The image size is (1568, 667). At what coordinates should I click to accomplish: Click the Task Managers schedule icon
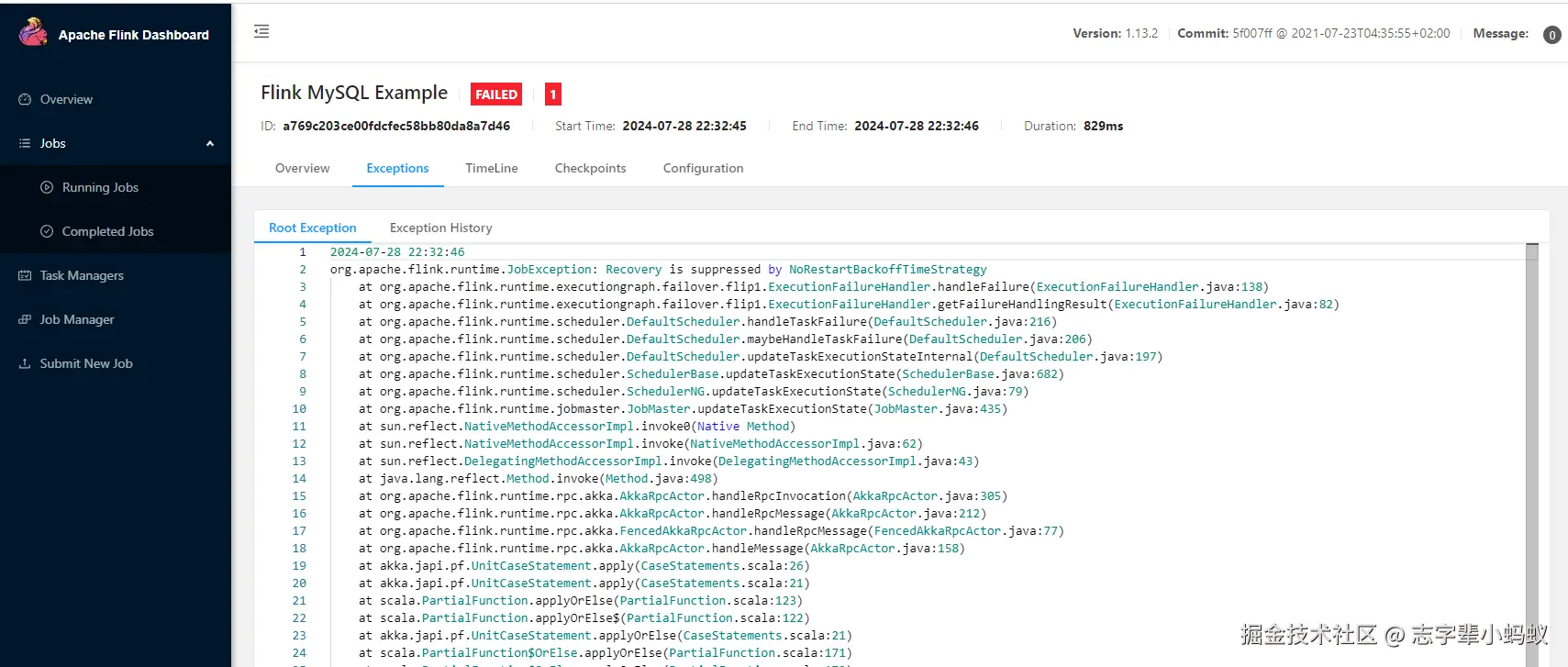pyautogui.click(x=25, y=275)
